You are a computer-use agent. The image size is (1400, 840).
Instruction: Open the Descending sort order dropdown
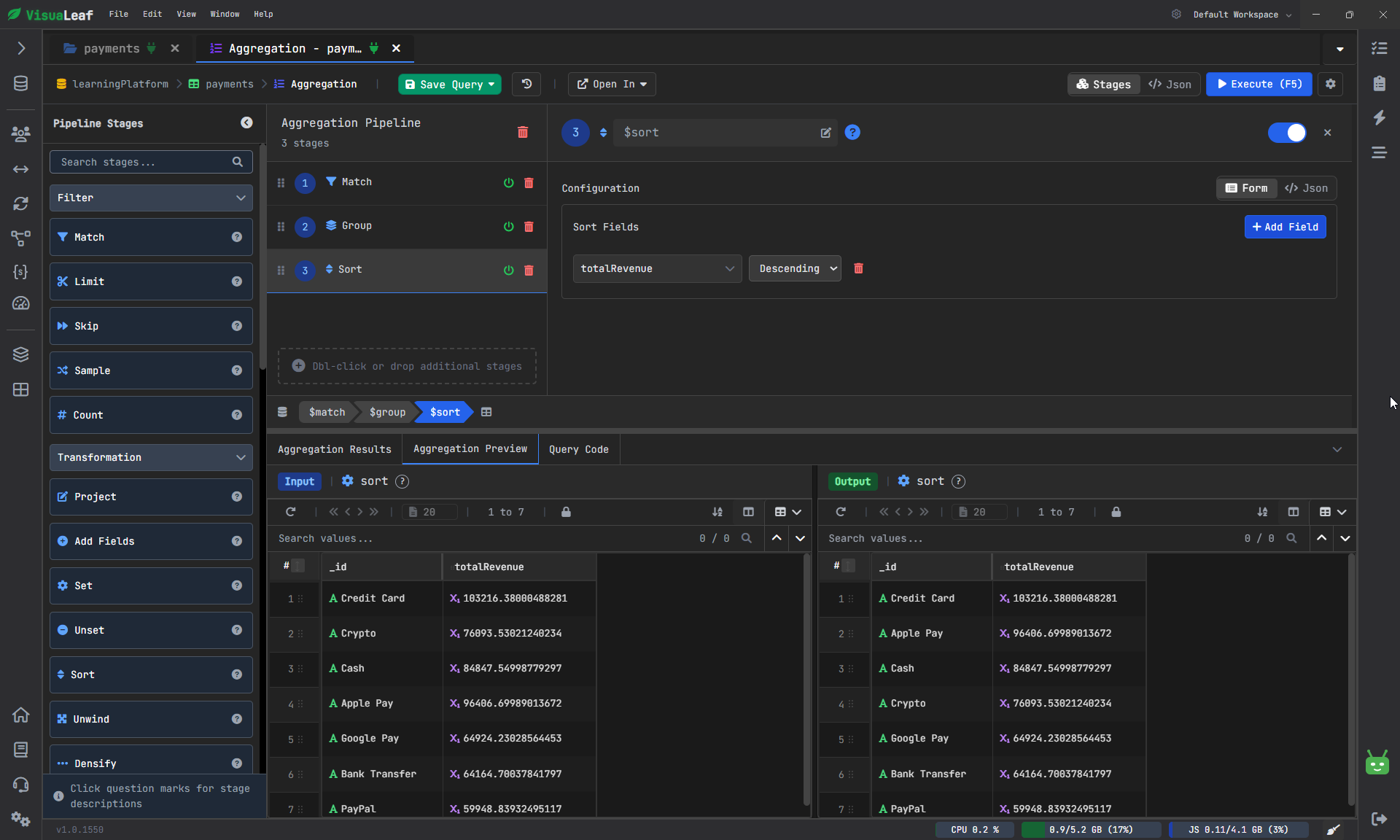tap(795, 268)
